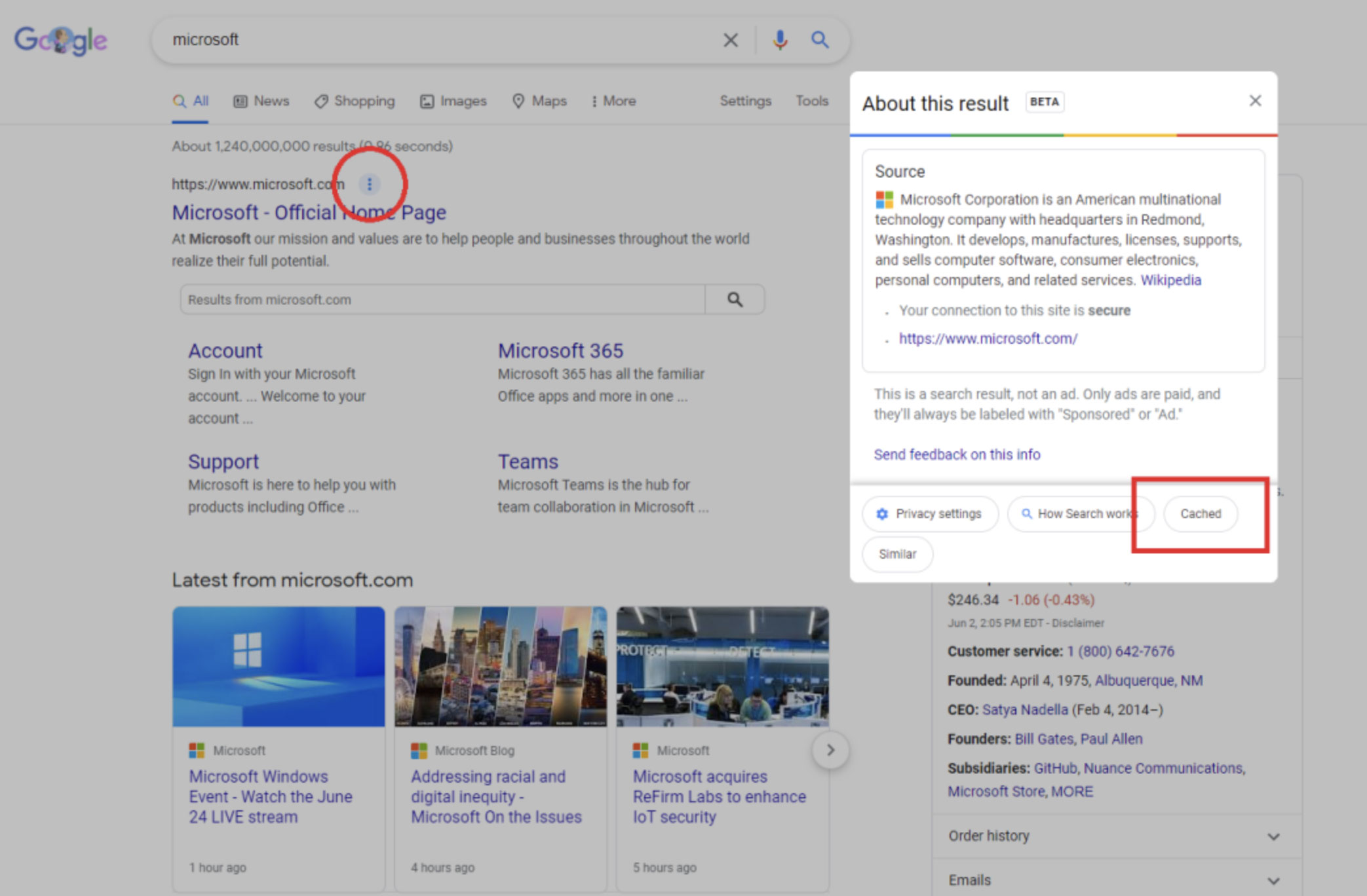Image resolution: width=1367 pixels, height=896 pixels.
Task: Switch to the Images tab
Action: 453,101
